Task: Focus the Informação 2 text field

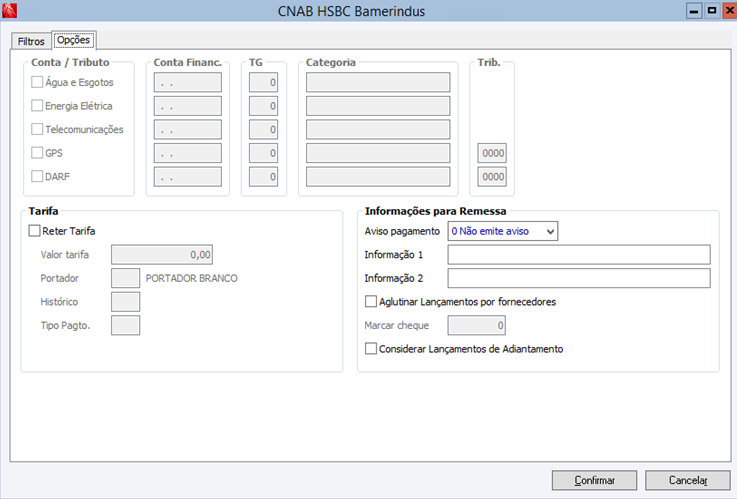Action: click(578, 278)
